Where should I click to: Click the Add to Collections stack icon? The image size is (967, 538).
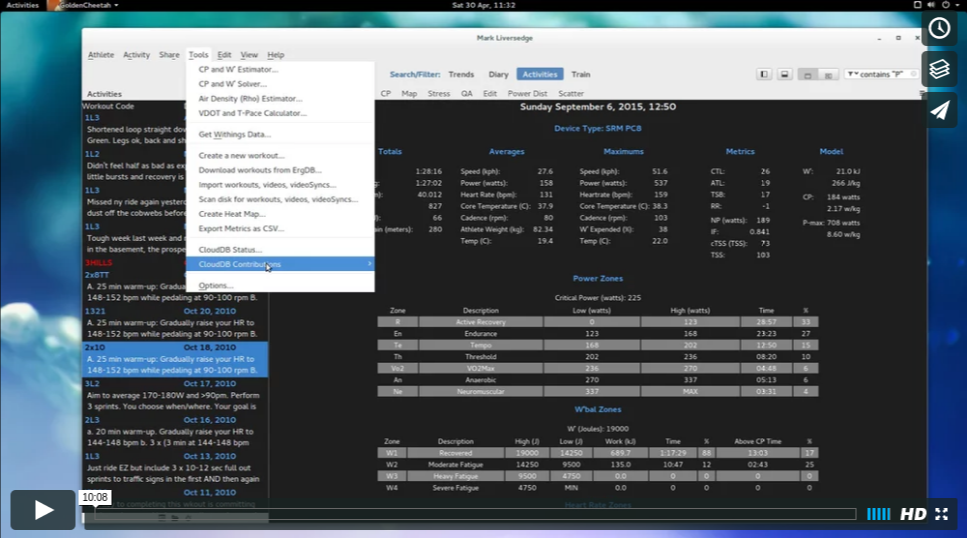[x=939, y=69]
